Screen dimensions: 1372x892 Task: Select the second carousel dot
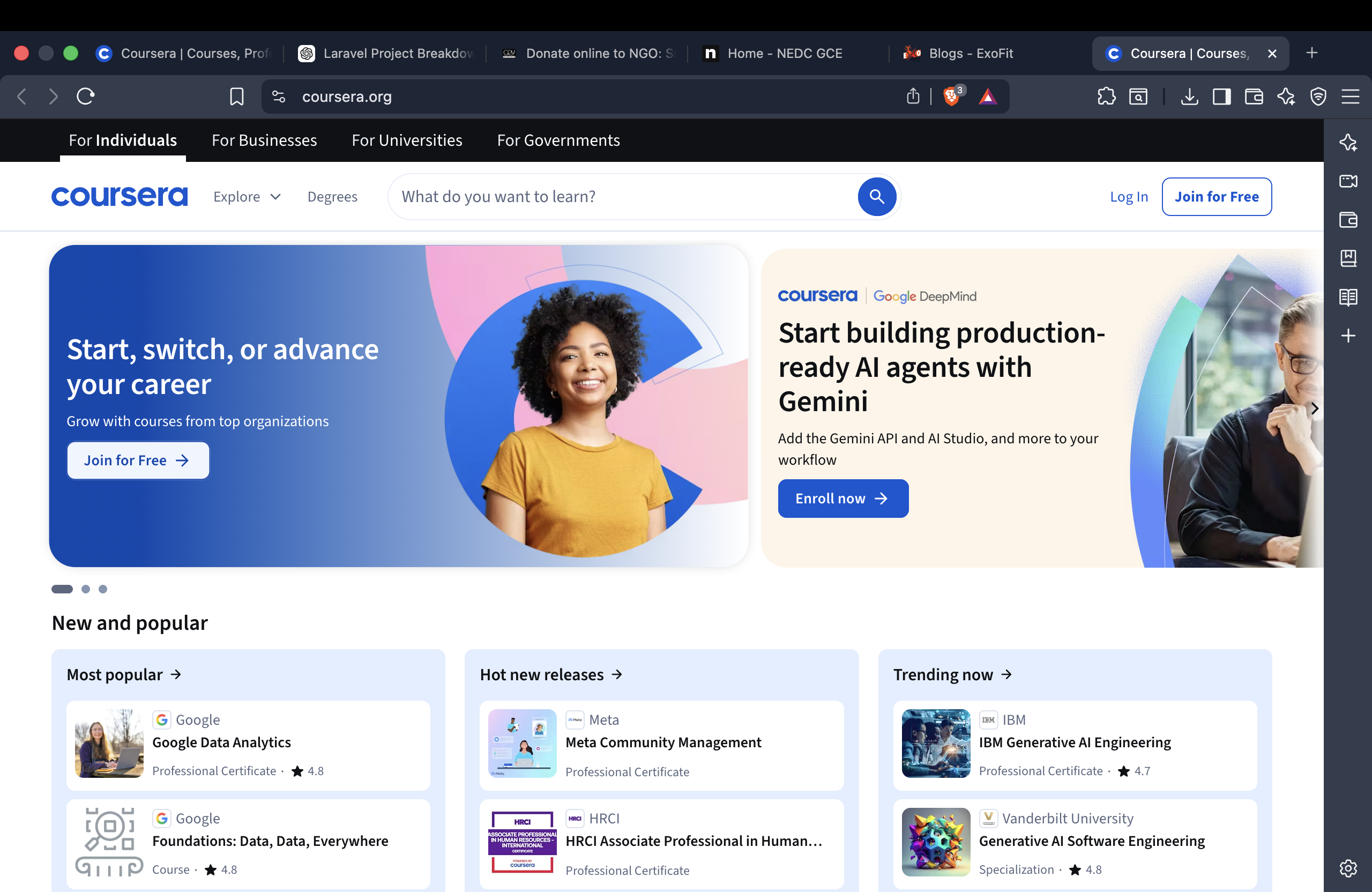click(85, 589)
